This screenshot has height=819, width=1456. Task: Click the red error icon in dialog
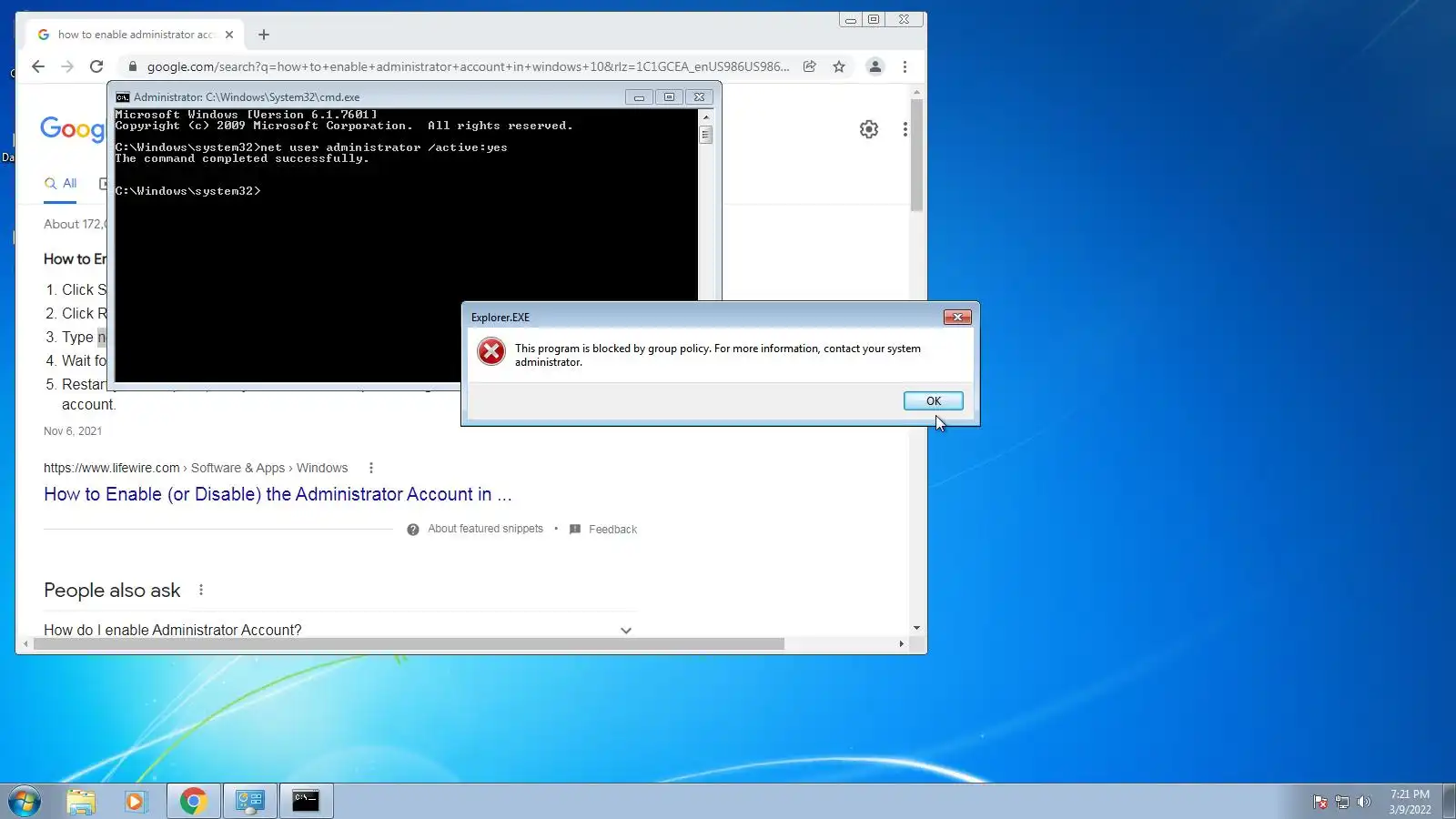coord(491,351)
